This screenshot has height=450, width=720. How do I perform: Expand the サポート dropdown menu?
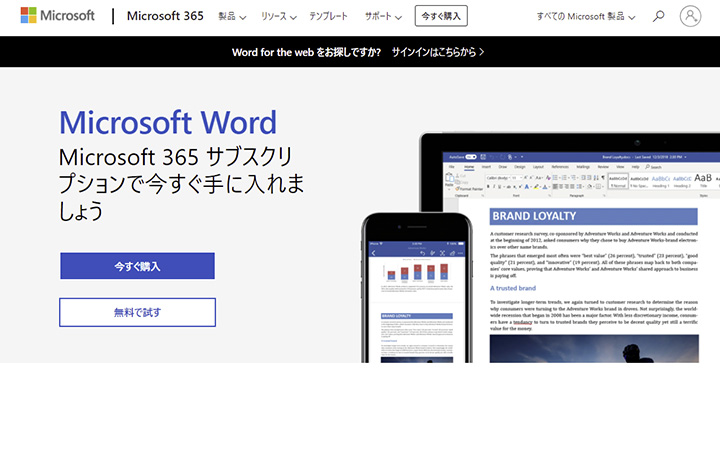coord(383,17)
